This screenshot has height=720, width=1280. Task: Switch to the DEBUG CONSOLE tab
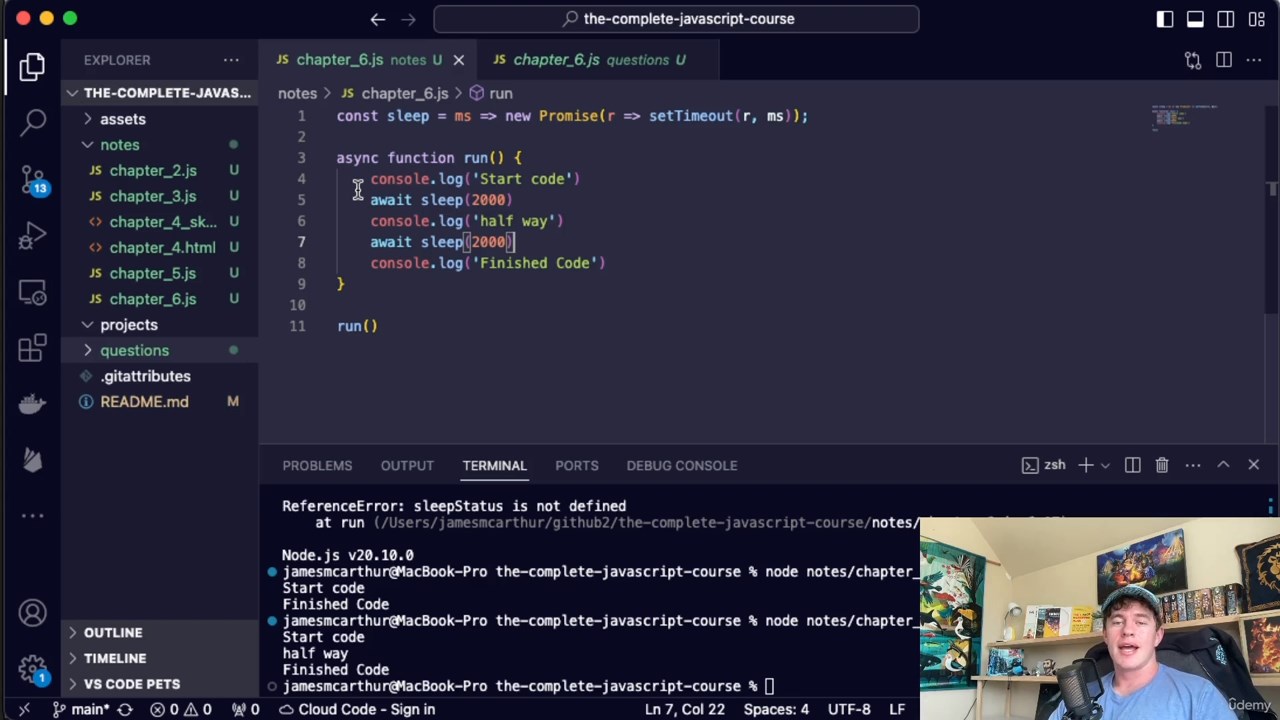[x=682, y=465]
